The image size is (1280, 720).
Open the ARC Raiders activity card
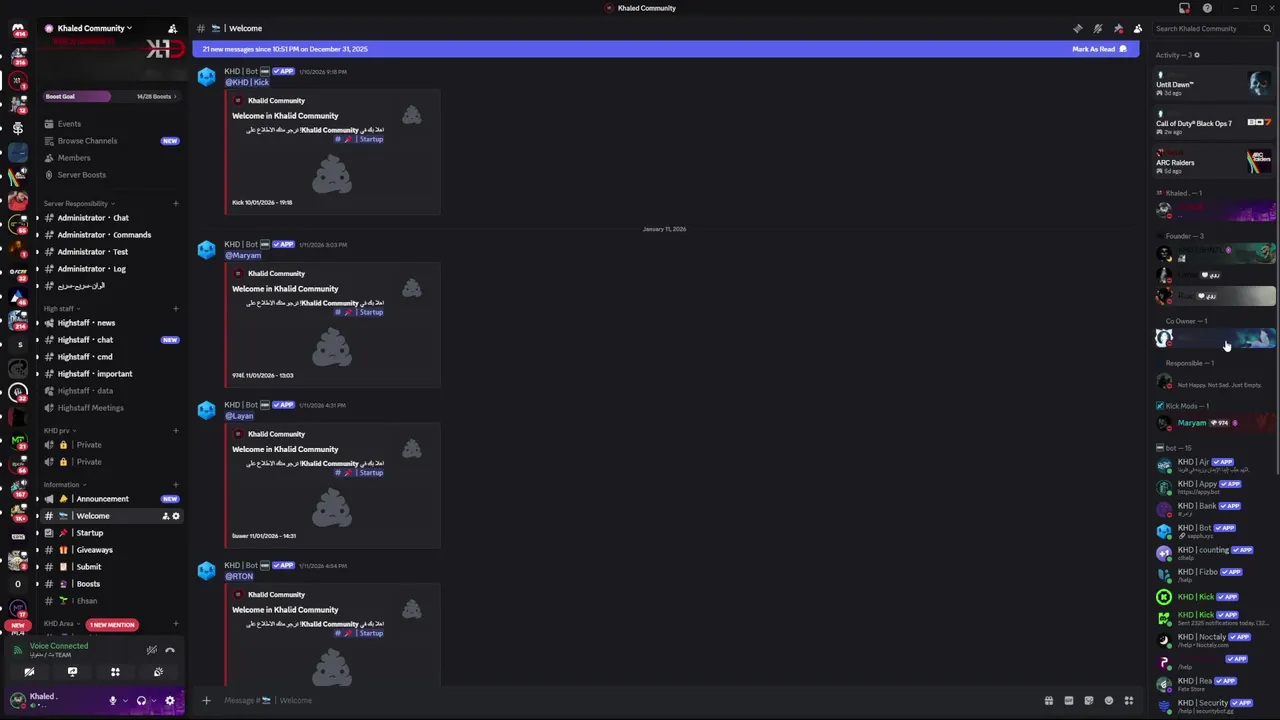pos(1214,162)
